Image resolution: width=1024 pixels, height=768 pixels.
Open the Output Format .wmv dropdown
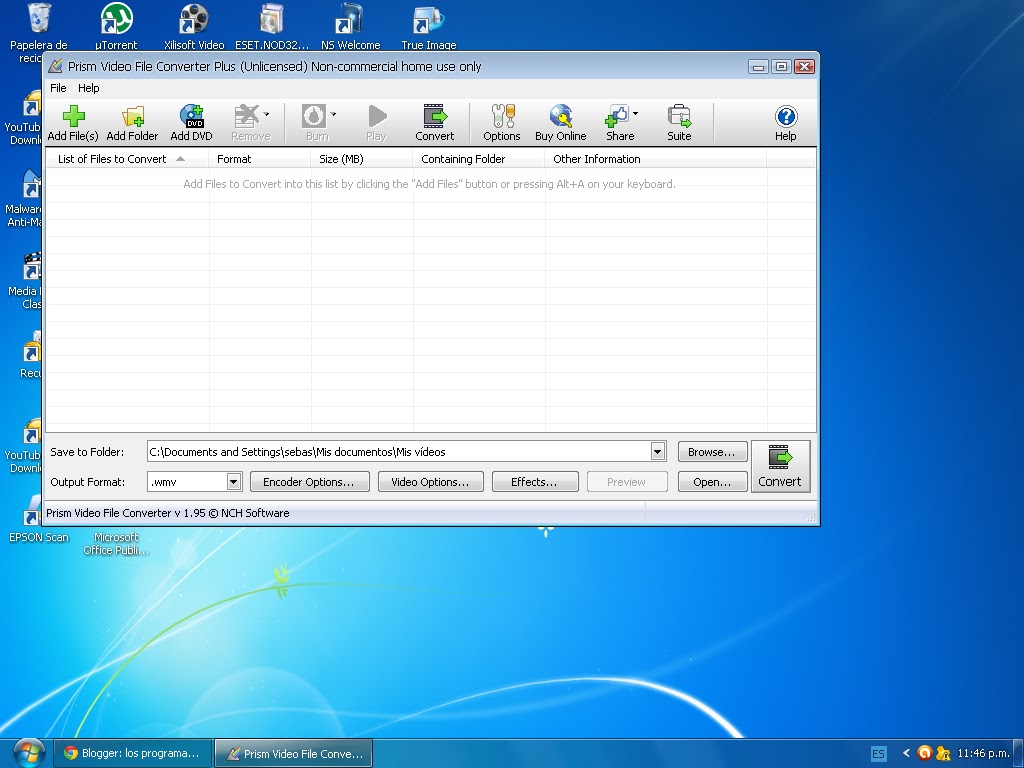[233, 482]
